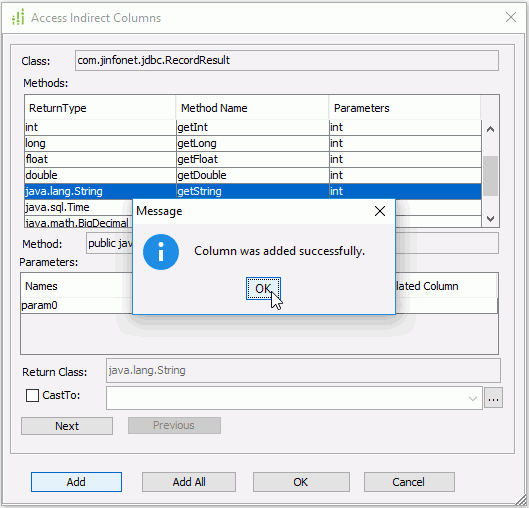Click the Previous button
The width and height of the screenshot is (529, 508).
pos(174,425)
